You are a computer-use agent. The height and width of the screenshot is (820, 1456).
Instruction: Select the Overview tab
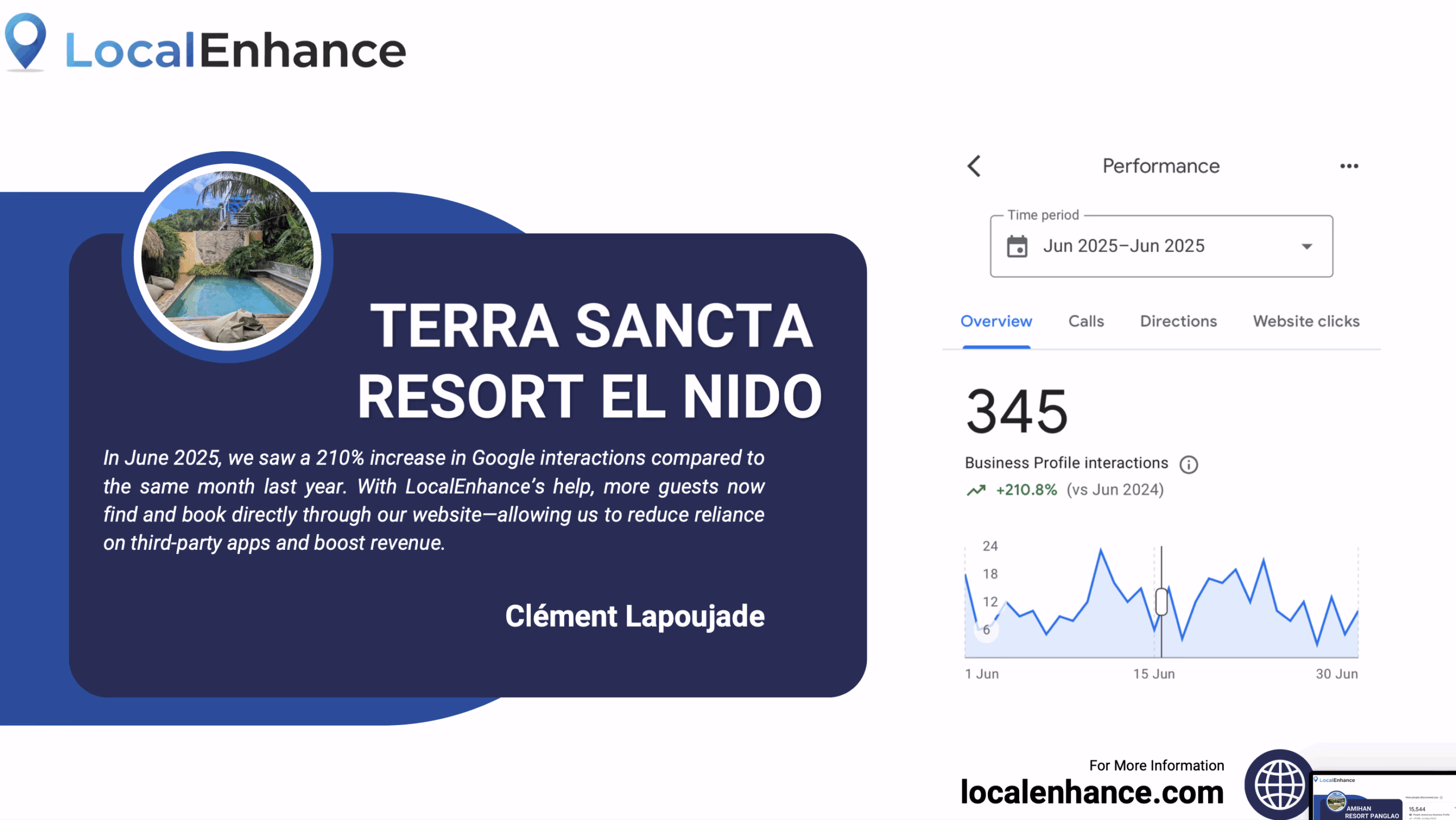(x=996, y=321)
